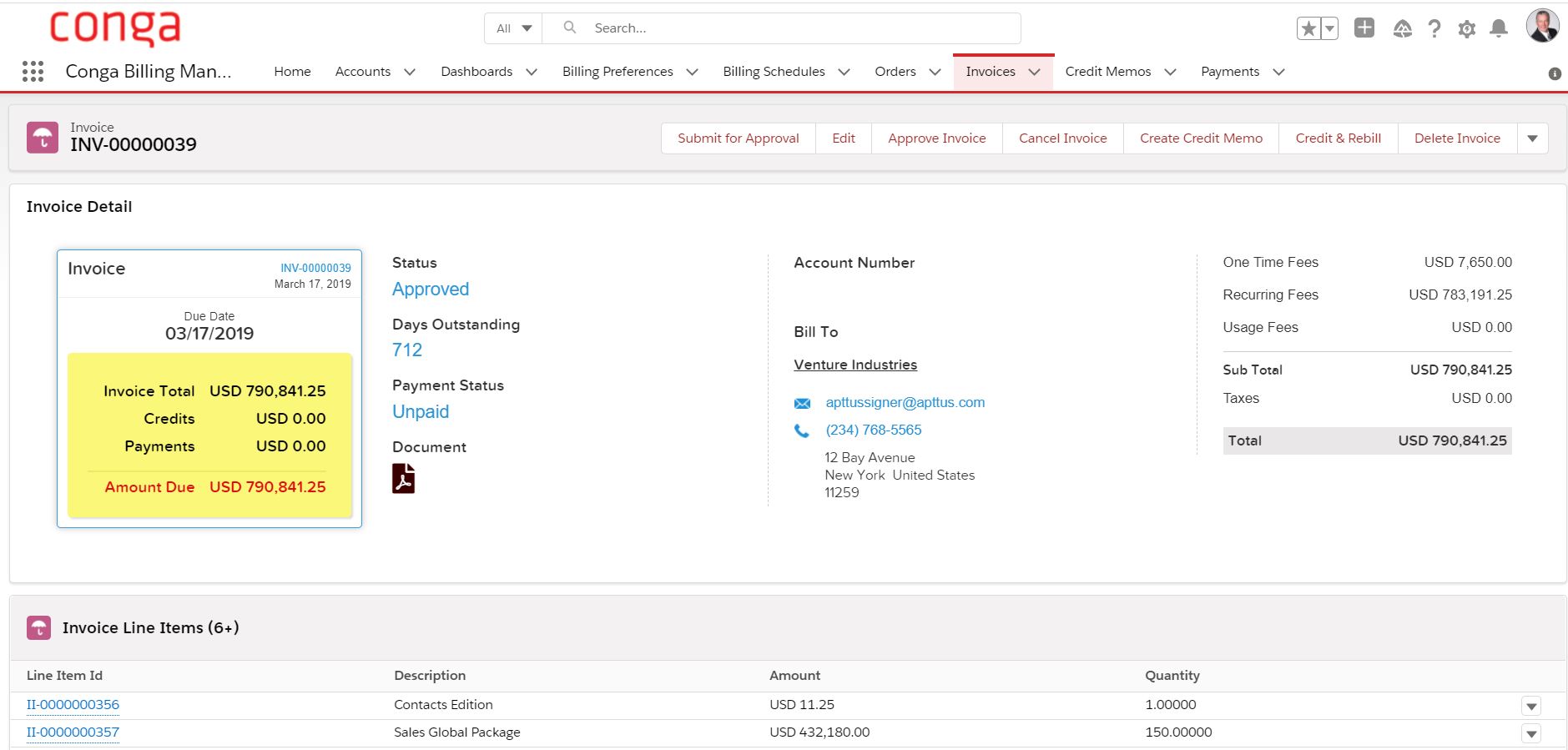The height and width of the screenshot is (750, 1568).
Task: Open the search scope All dropdown
Action: [x=513, y=28]
